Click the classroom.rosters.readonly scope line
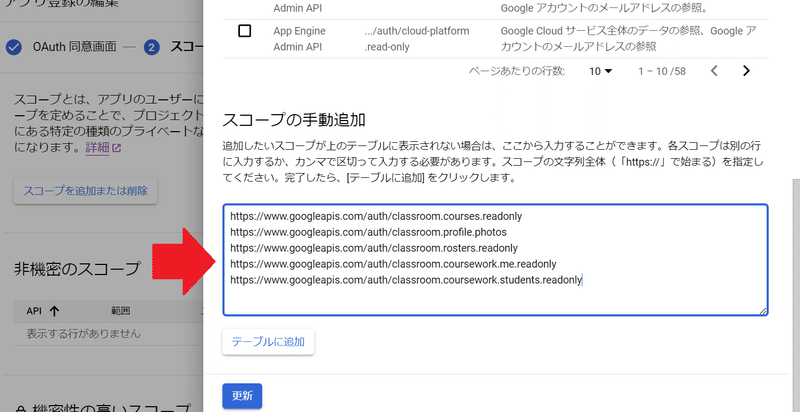 pyautogui.click(x=374, y=248)
